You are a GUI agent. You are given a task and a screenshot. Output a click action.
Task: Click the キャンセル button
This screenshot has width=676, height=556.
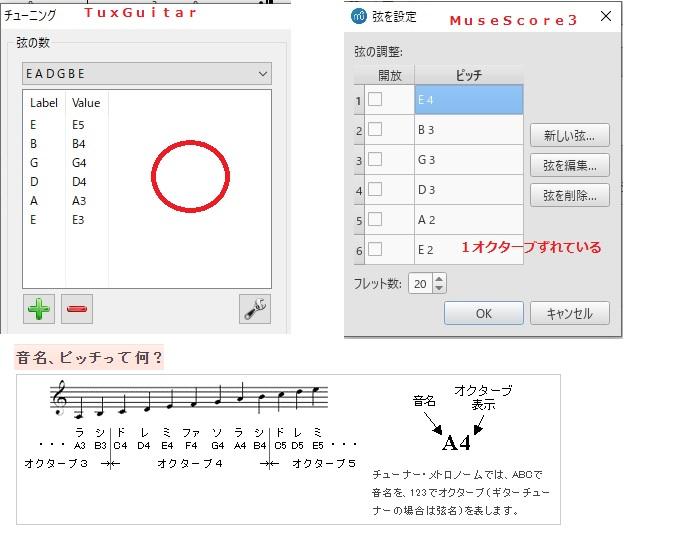click(x=570, y=313)
